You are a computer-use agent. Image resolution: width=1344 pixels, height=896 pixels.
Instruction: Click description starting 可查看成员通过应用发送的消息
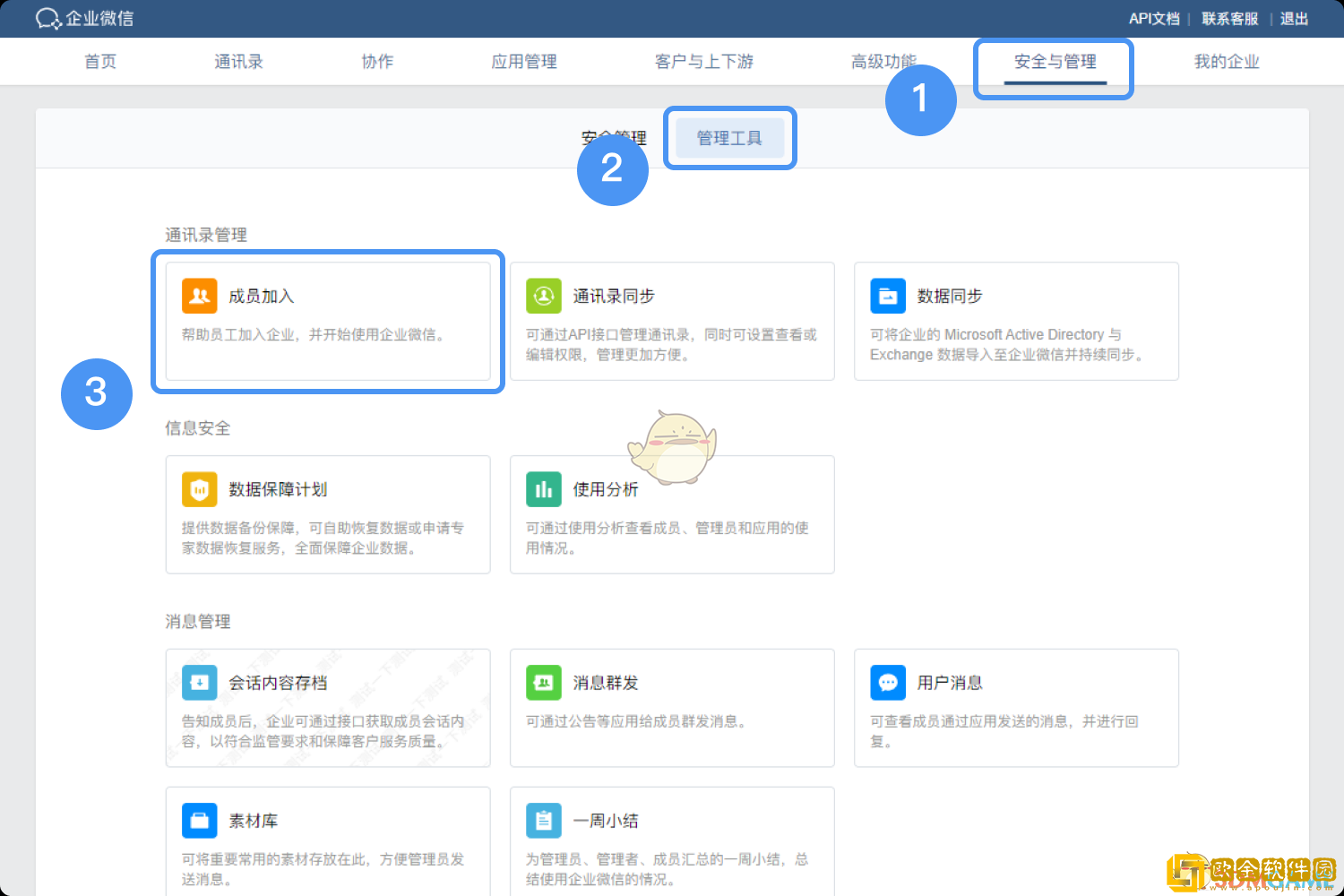tap(1004, 732)
